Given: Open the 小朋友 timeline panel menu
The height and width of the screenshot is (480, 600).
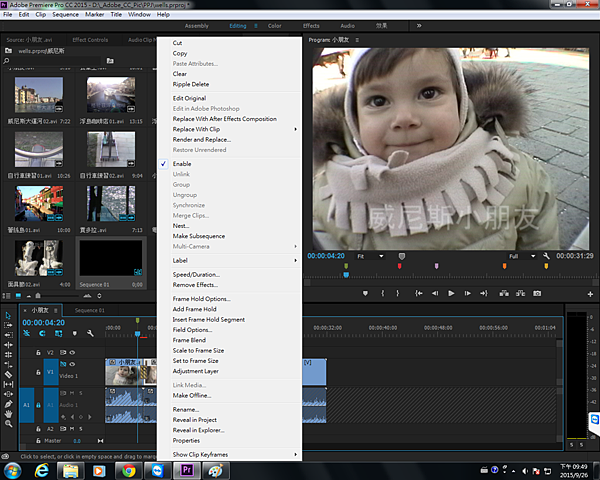Looking at the screenshot, I should coord(55,310).
